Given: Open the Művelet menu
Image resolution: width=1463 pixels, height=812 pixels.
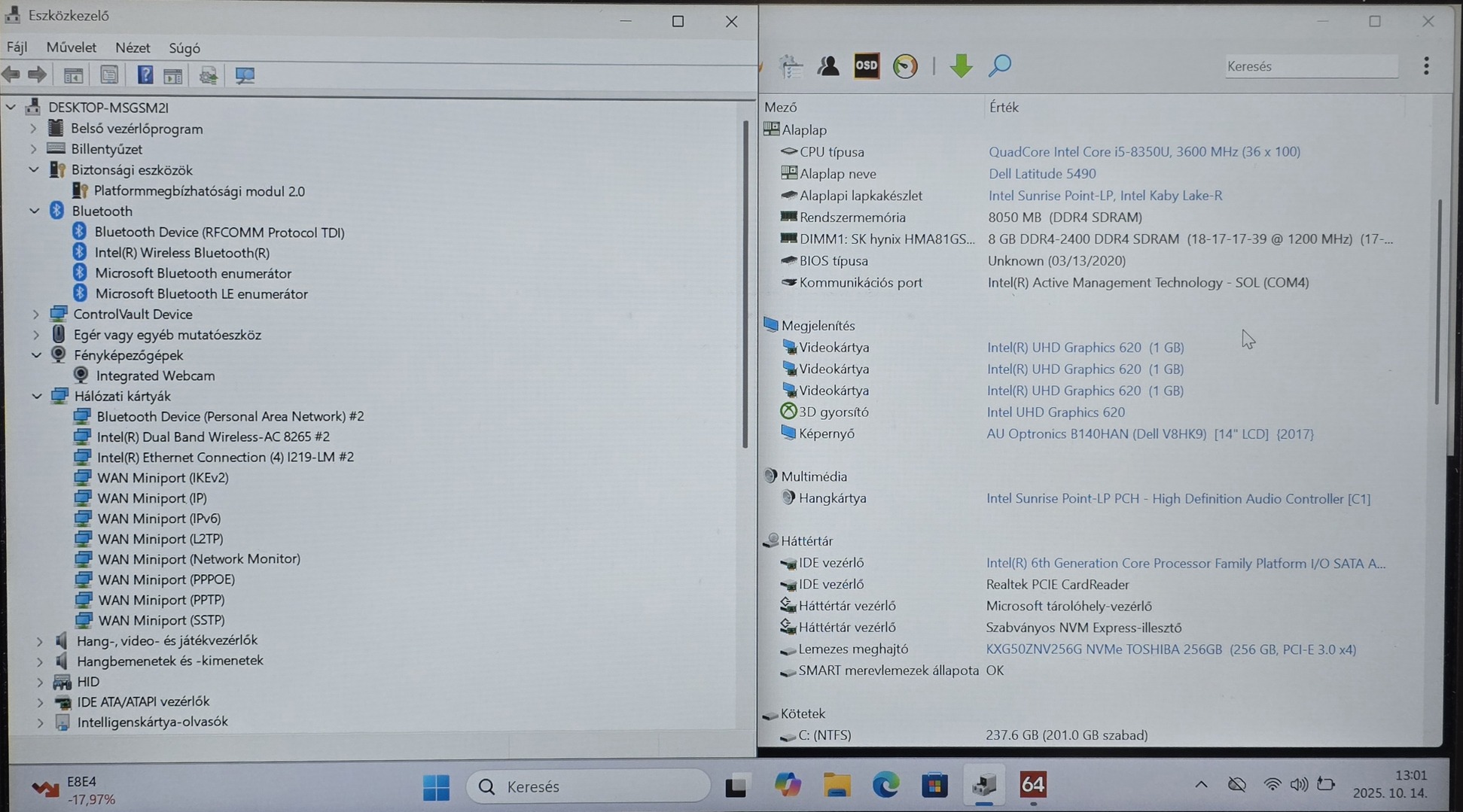Looking at the screenshot, I should (72, 47).
